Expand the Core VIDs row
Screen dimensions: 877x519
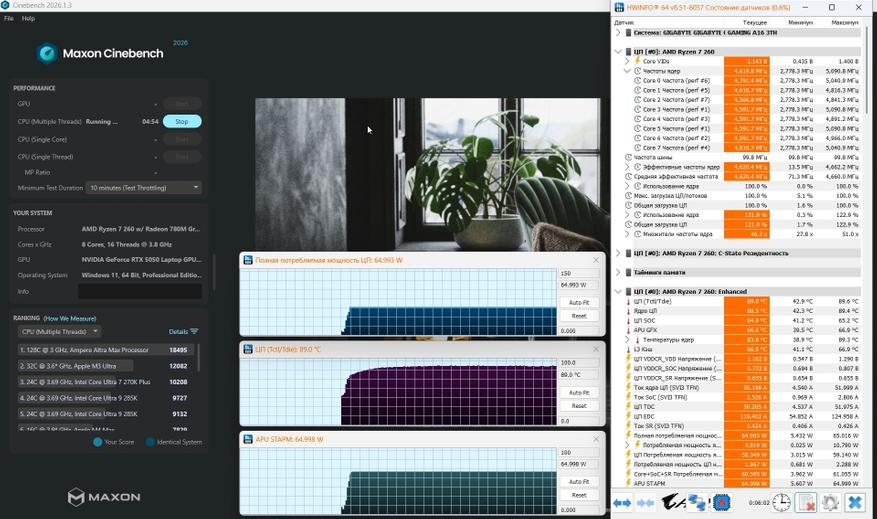click(x=627, y=61)
